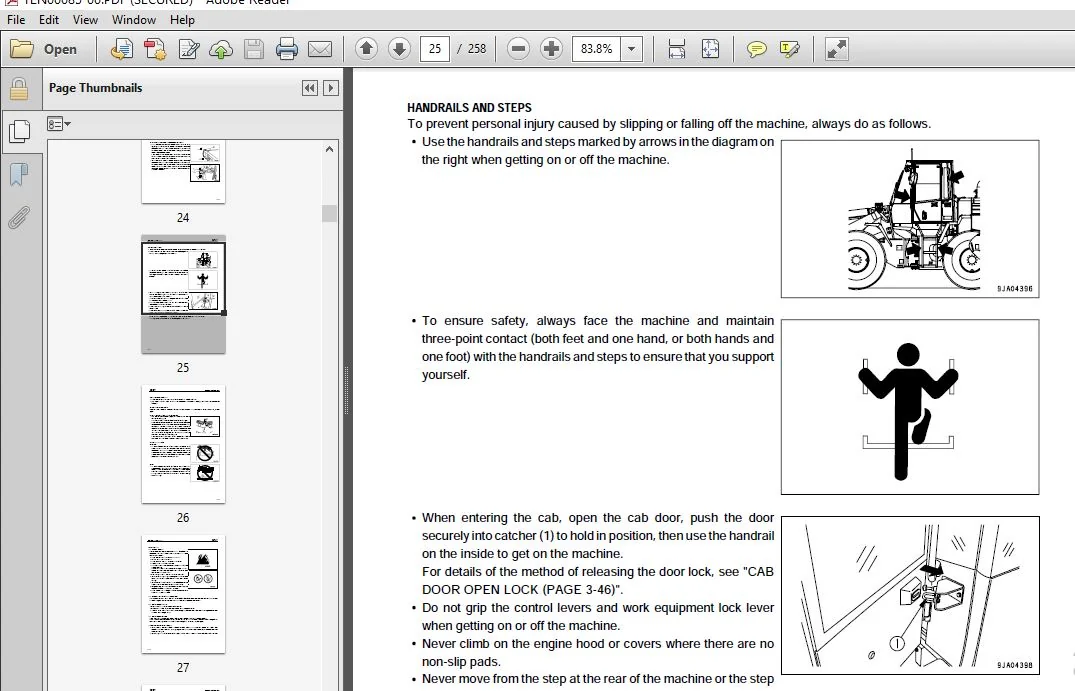The width and height of the screenshot is (1075, 691).
Task: Click the cab door catcher diagram
Action: pos(910,595)
